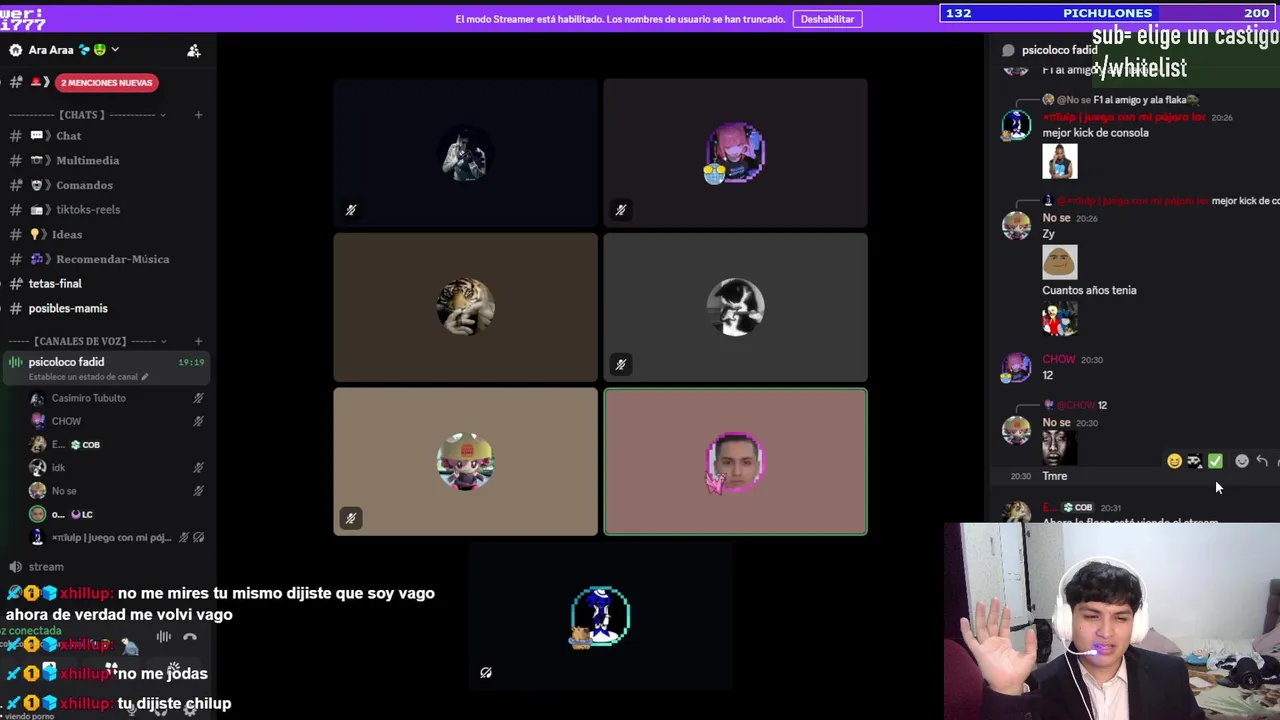Click CHOW's avatar in the chat panel
The image size is (1280, 720).
coord(1016,367)
